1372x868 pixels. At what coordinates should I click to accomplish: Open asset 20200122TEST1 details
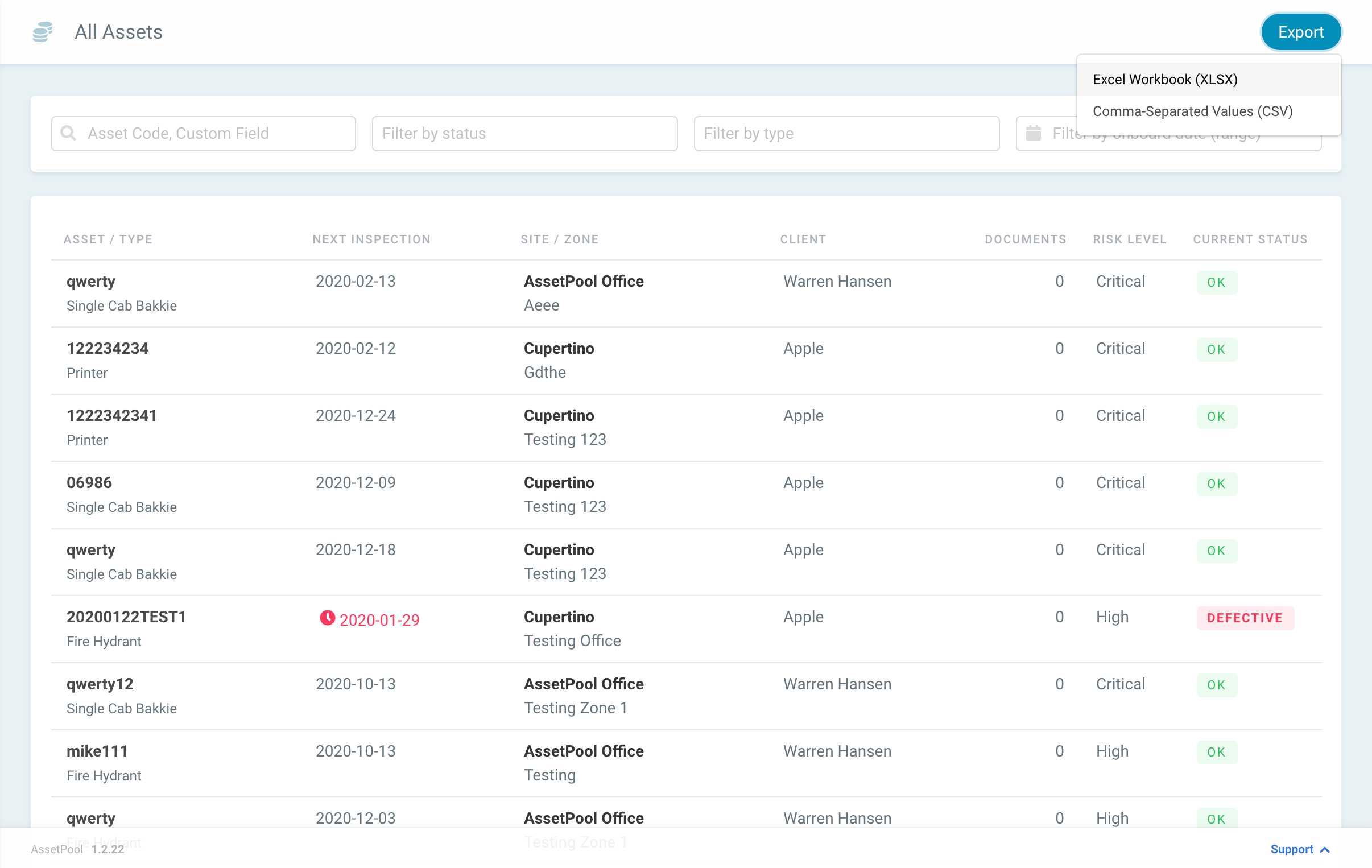pyautogui.click(x=126, y=616)
